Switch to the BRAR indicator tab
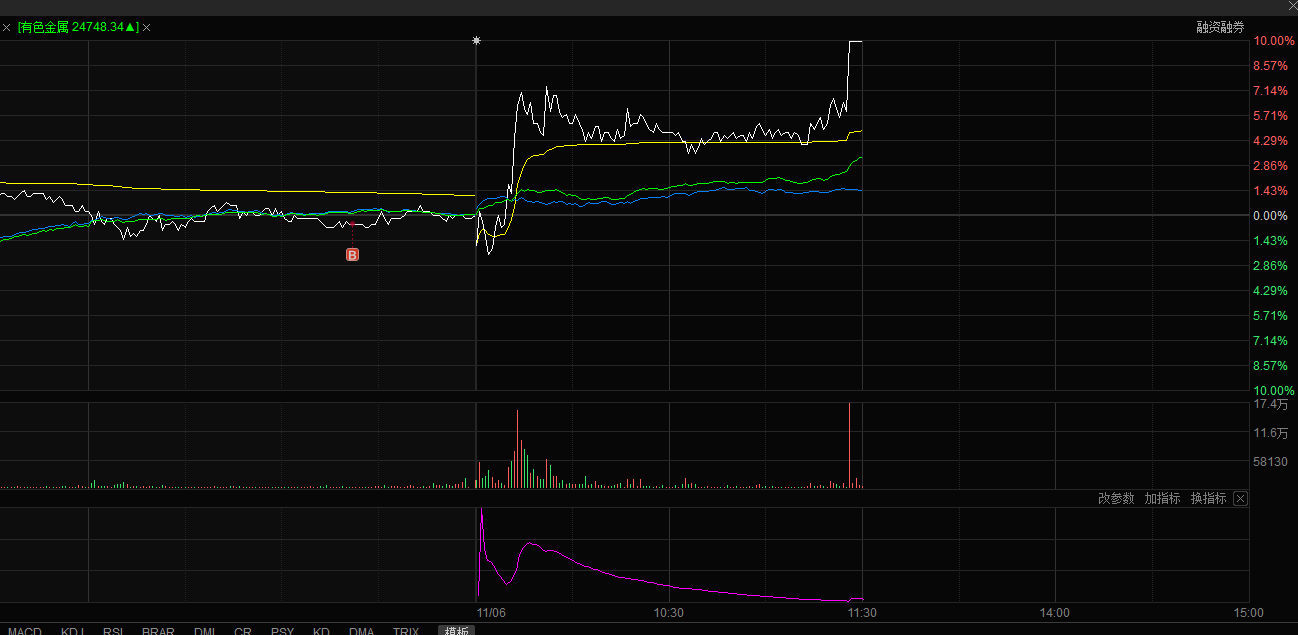The width and height of the screenshot is (1298, 635). point(158,631)
